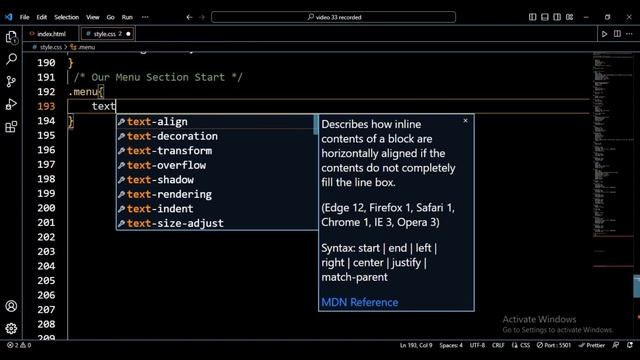Viewport: 640px width, 360px height.
Task: Click the feedback icon near Prettier
Action: (616, 345)
